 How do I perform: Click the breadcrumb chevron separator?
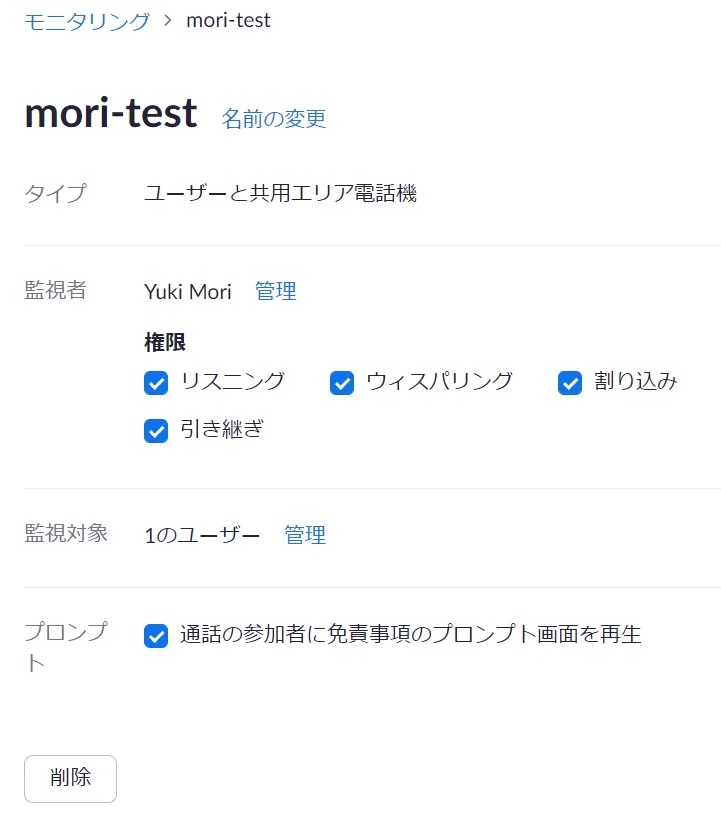click(x=168, y=20)
